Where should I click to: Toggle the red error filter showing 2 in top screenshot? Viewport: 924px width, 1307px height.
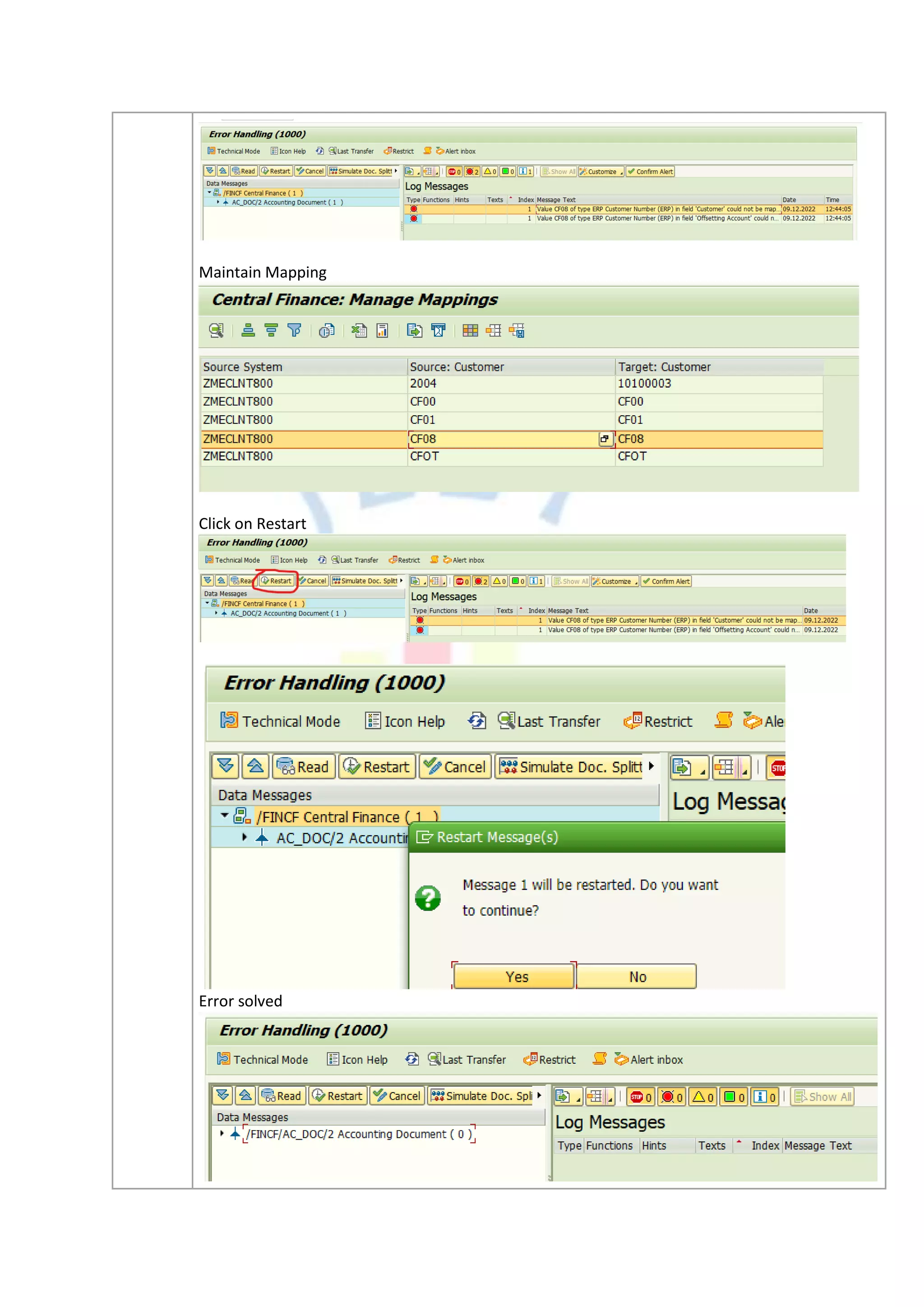click(x=471, y=171)
